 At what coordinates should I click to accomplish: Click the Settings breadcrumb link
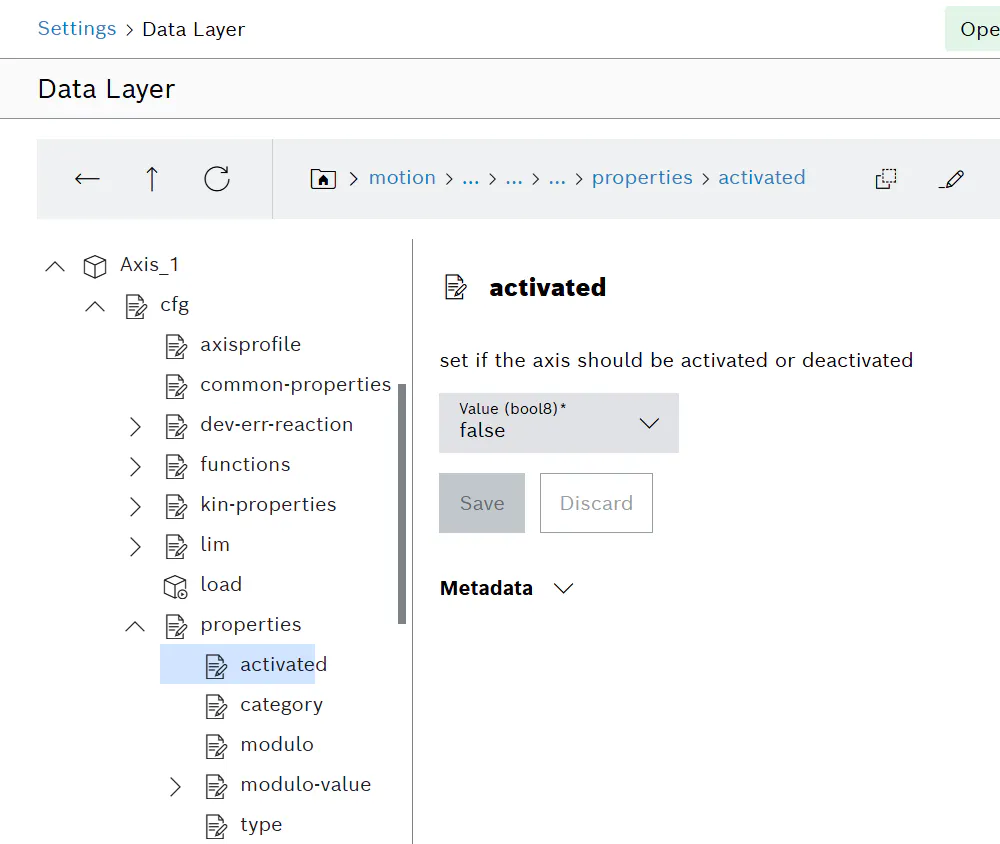(x=77, y=29)
